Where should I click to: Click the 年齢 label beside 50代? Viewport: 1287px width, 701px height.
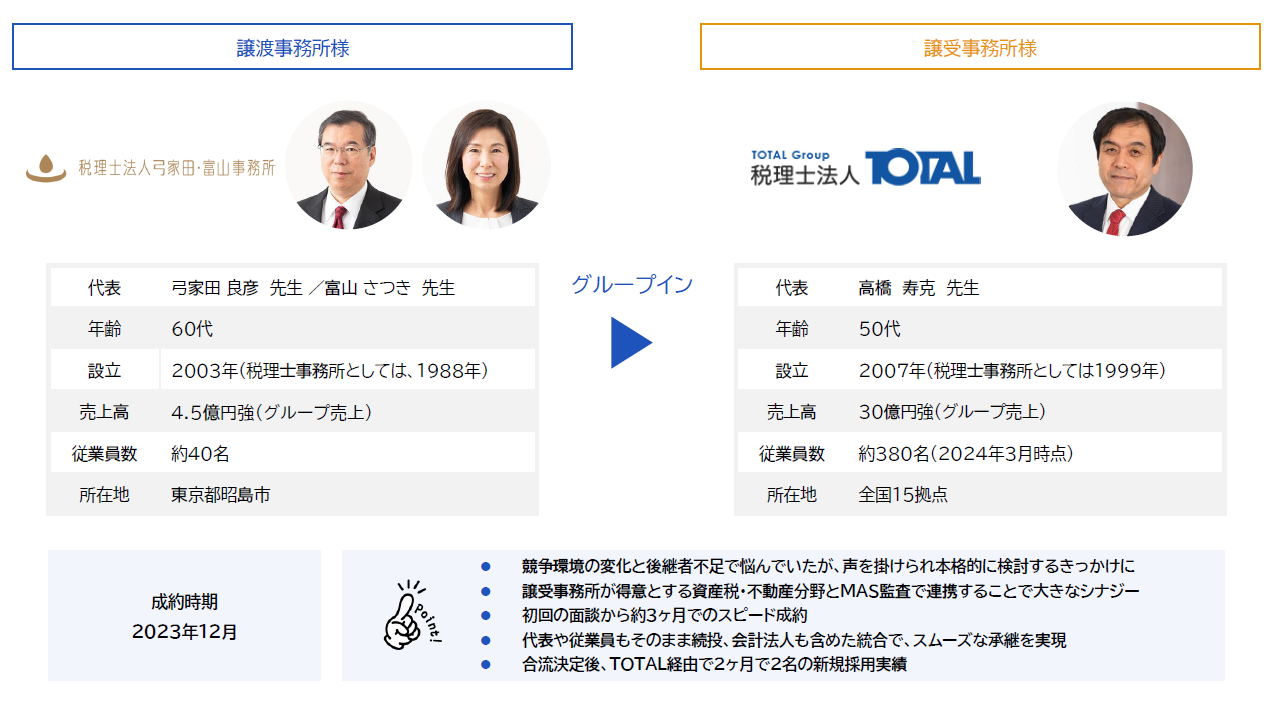[x=792, y=329]
